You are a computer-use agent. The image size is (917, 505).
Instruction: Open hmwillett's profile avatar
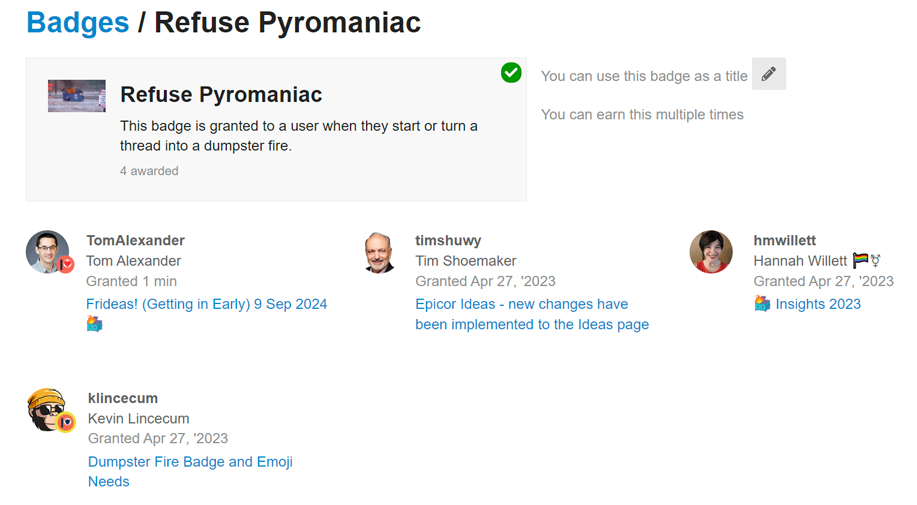(711, 252)
